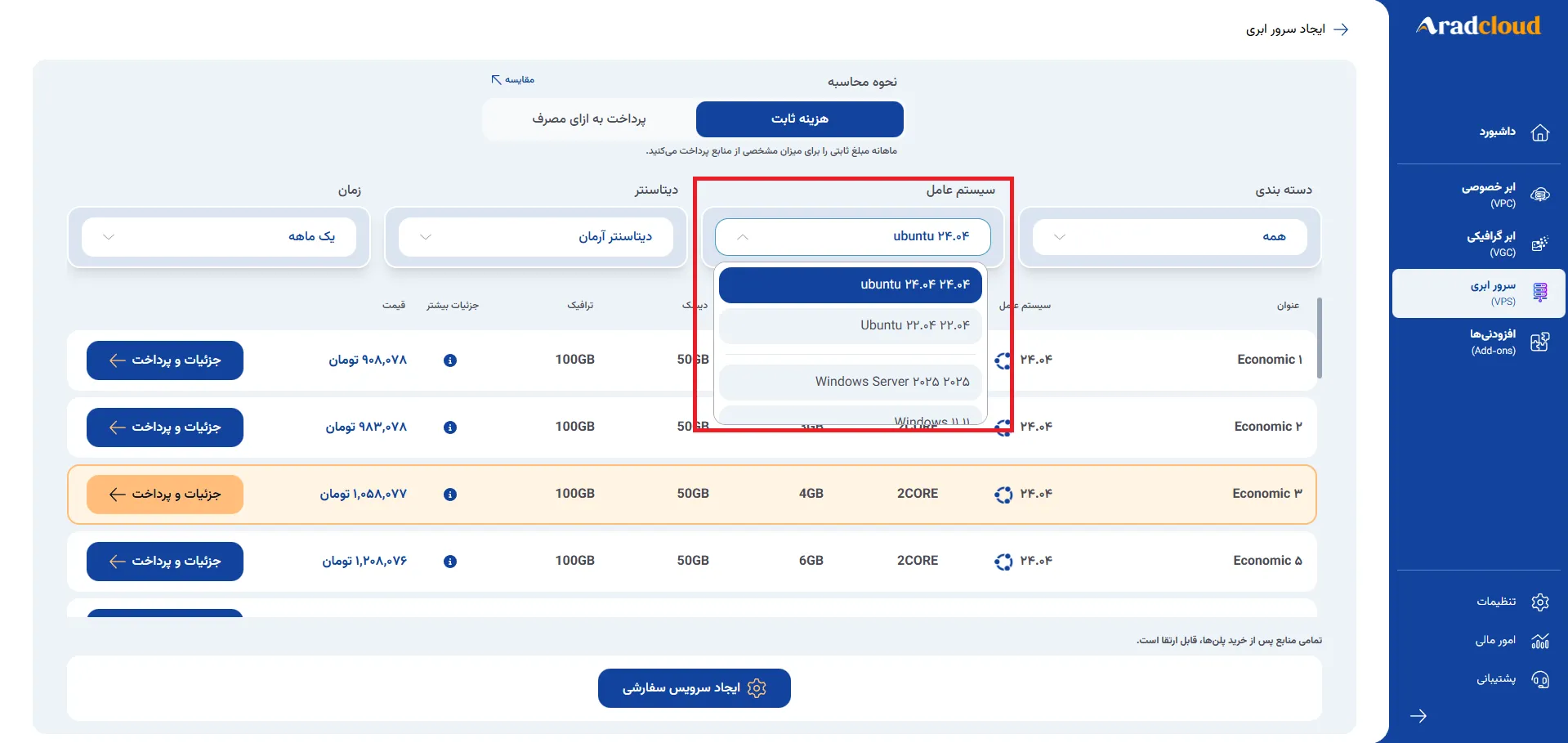Open افزودنی‌ها (Add-ons) sidebar icon
This screenshot has height=743, width=1568.
1539,342
